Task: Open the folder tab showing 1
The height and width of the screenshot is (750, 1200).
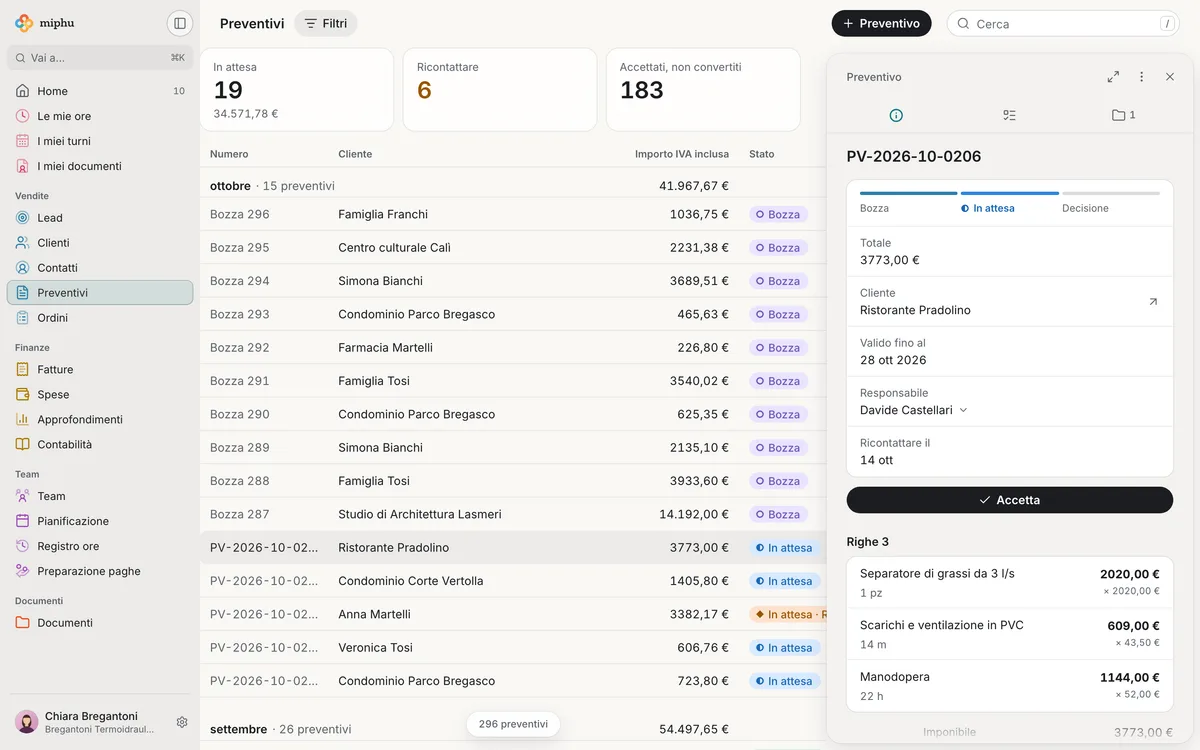Action: coord(1123,115)
